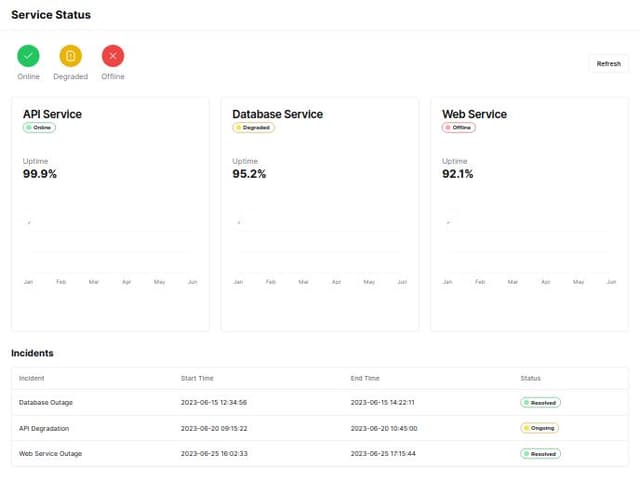Click the Status column header
Screen dimensions: 640x482
(x=530, y=378)
